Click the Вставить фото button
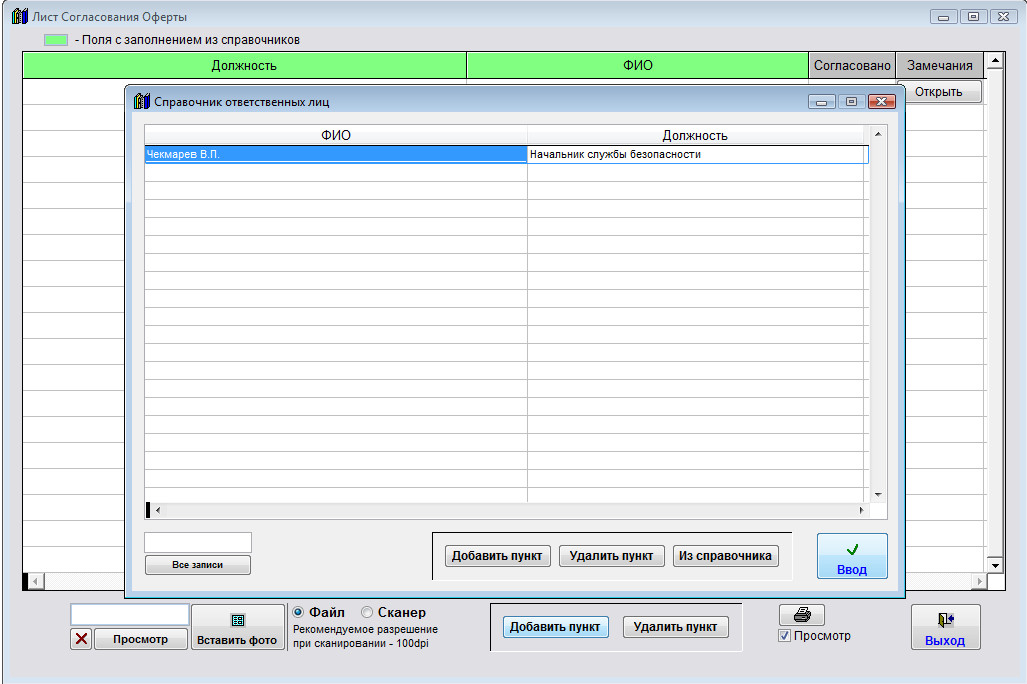The width and height of the screenshot is (1027, 684). coord(237,627)
